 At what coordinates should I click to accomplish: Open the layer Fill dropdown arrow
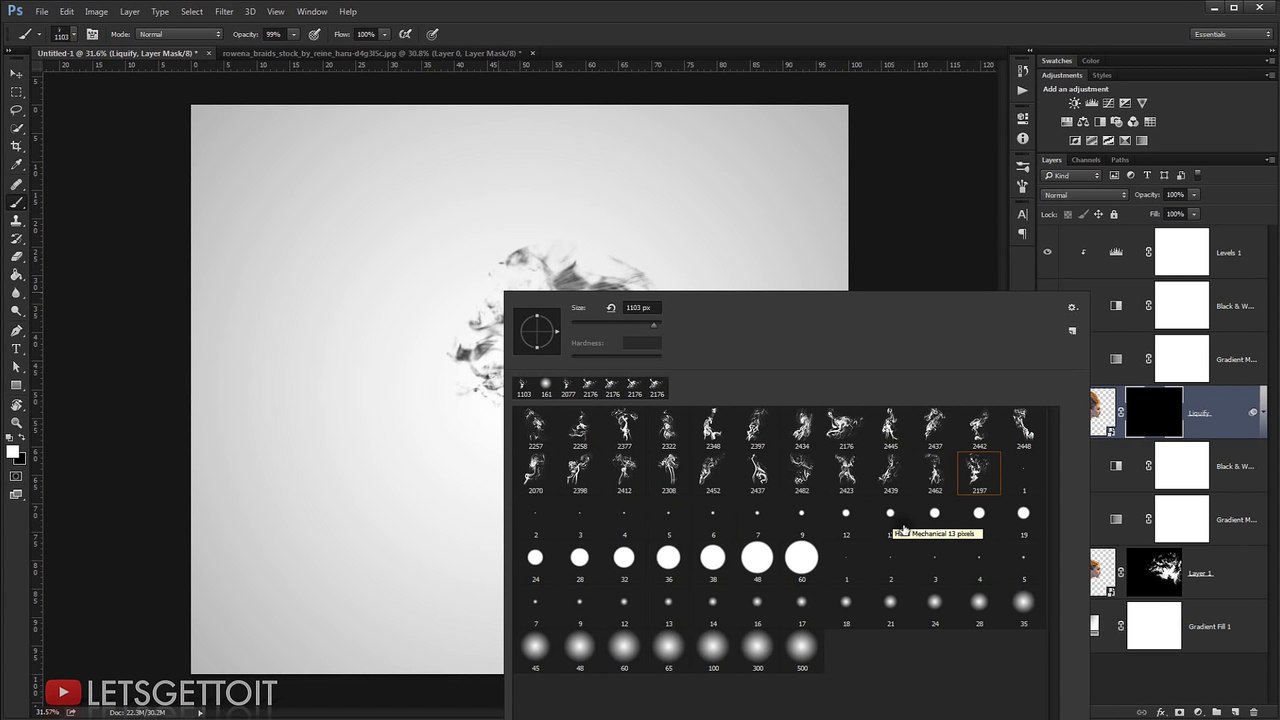[1194, 214]
